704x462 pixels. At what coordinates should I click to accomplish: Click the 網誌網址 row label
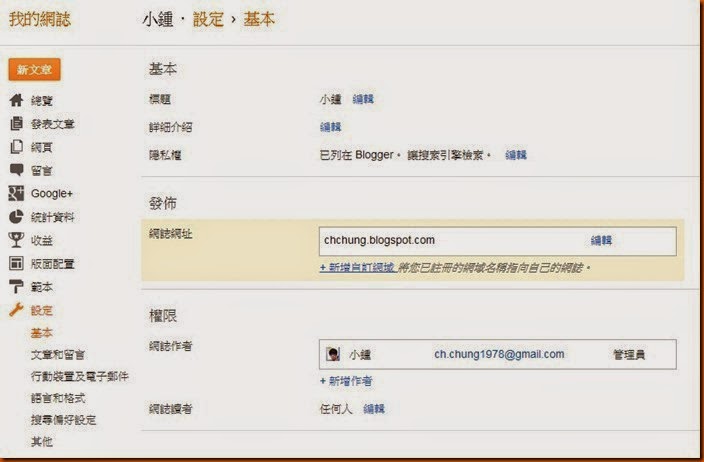click(x=171, y=233)
